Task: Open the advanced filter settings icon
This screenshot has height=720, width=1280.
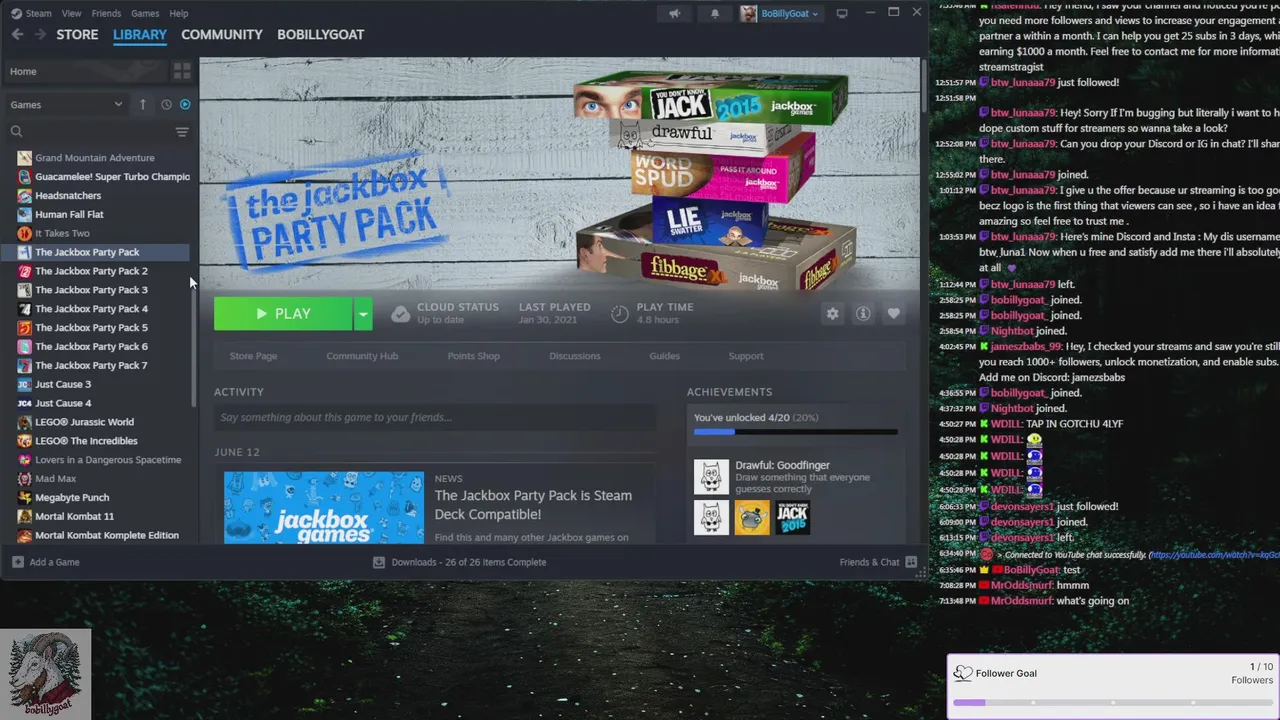Action: [x=182, y=131]
